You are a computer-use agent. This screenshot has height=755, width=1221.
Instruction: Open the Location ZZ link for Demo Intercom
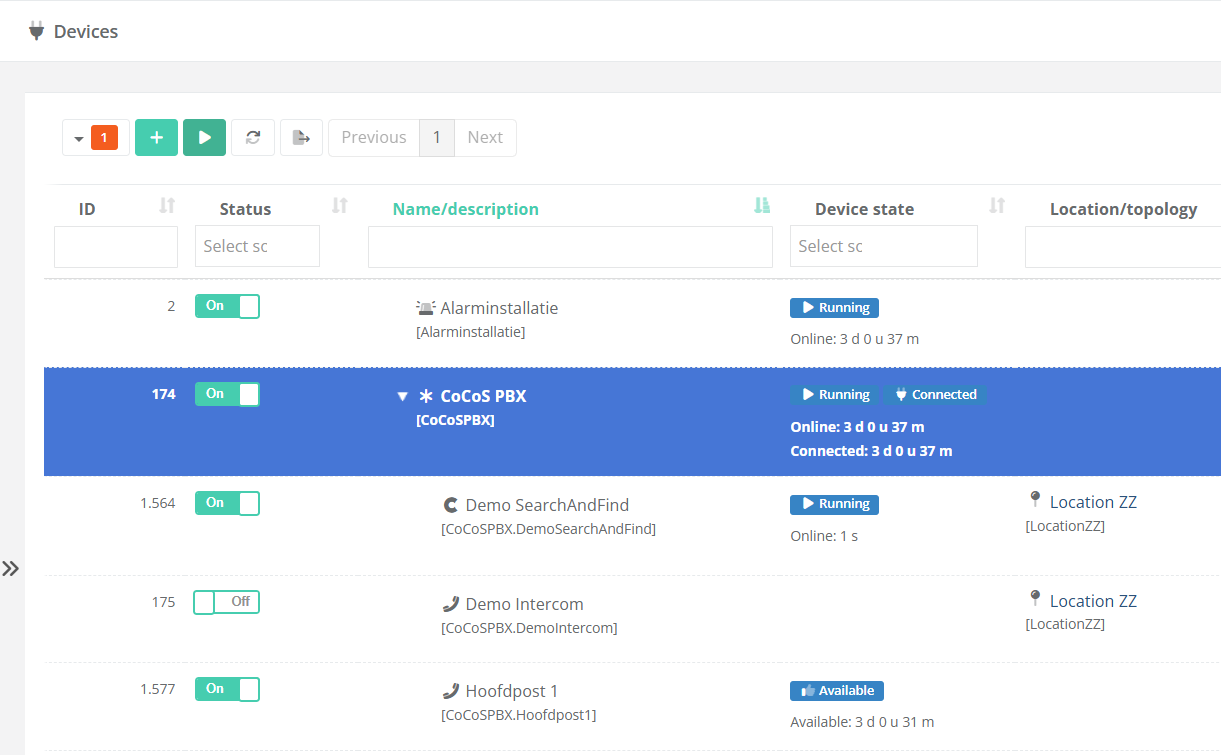tap(1093, 601)
